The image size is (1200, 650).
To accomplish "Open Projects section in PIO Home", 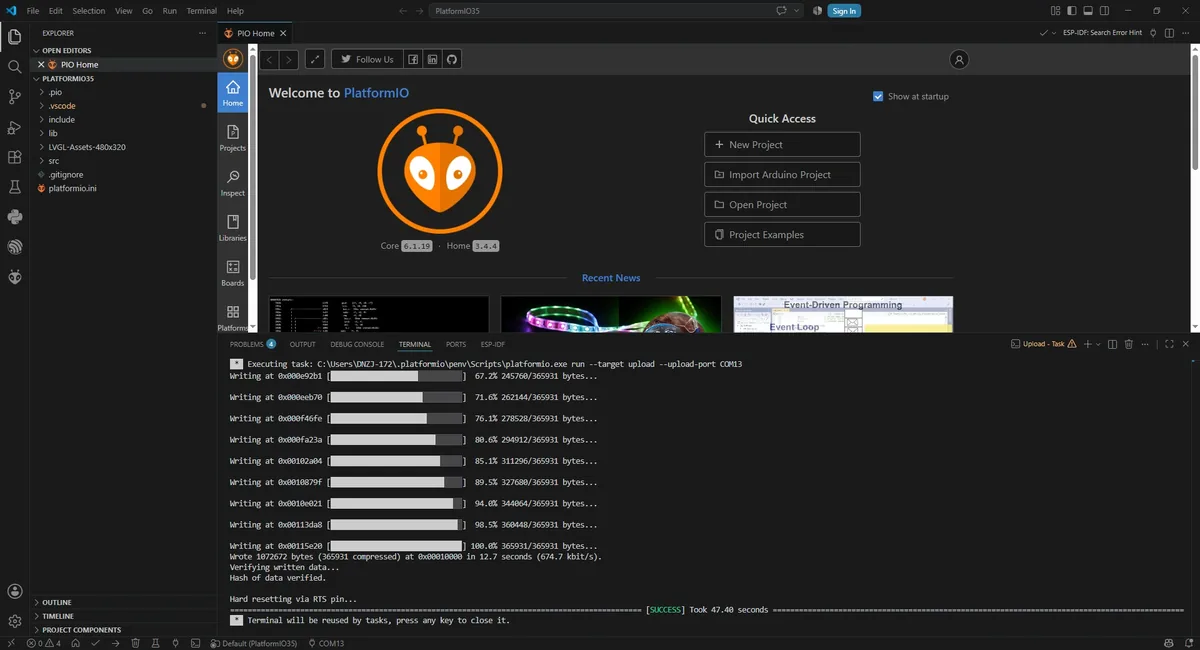I will [233, 138].
